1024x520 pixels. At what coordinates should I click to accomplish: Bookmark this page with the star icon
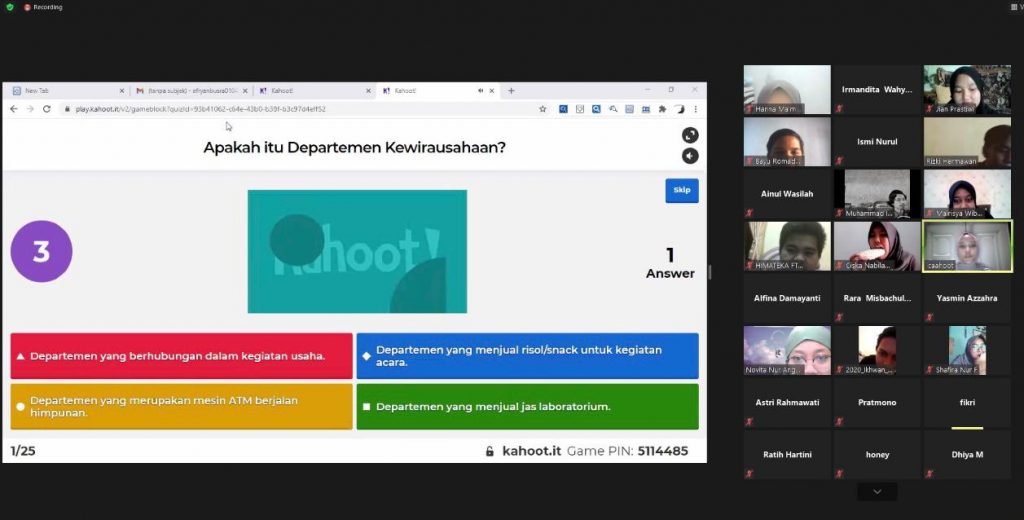[x=542, y=109]
